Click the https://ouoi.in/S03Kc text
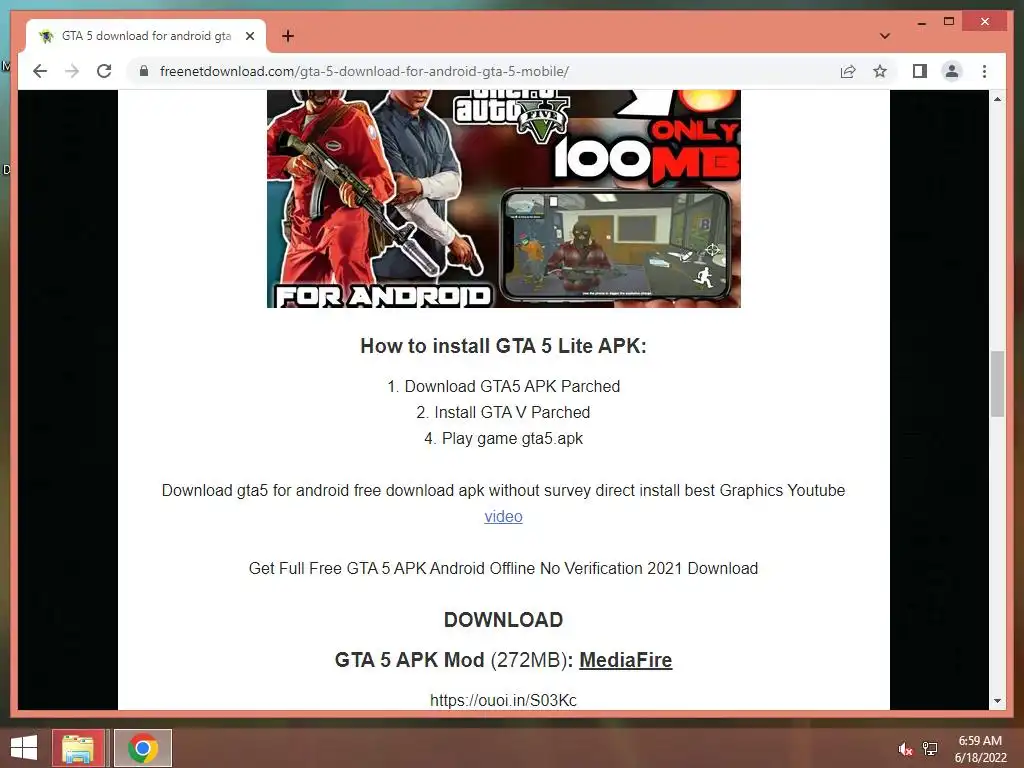The width and height of the screenshot is (1024, 768). tap(503, 700)
